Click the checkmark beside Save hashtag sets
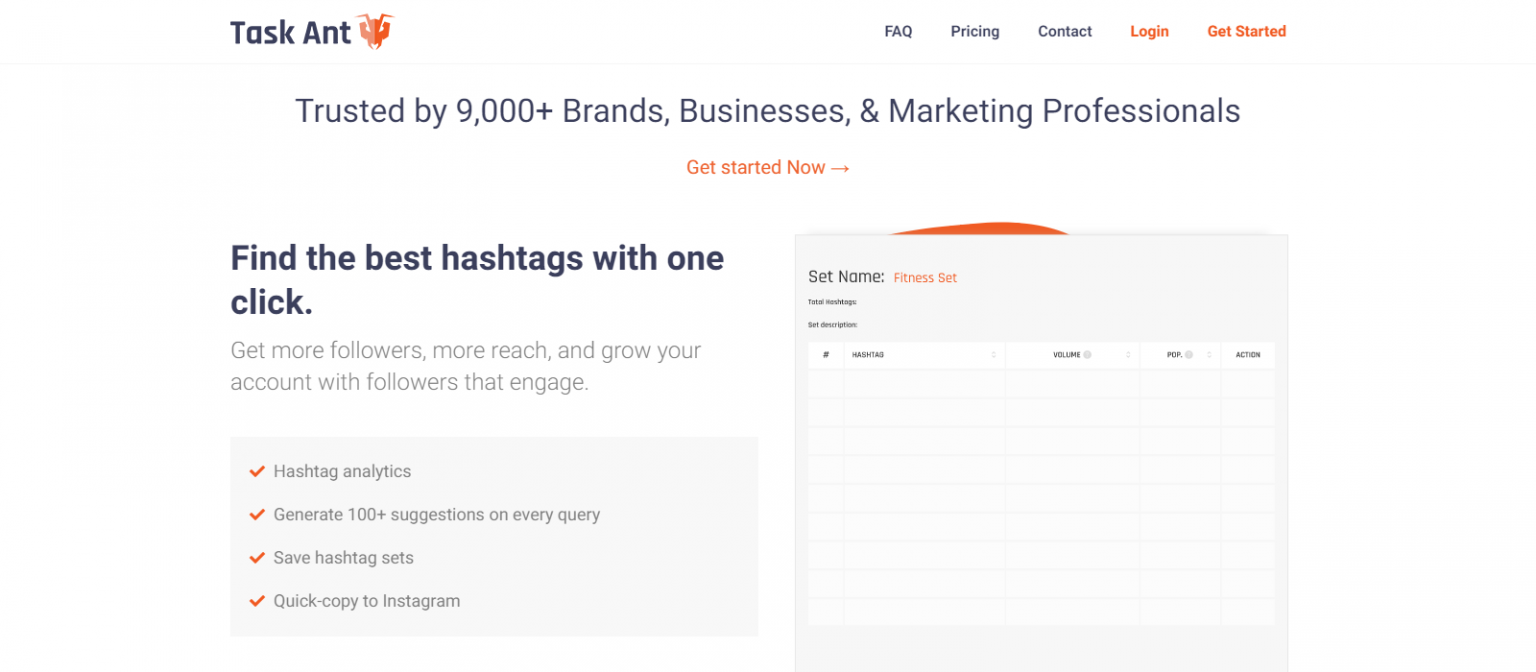This screenshot has height=672, width=1536. click(x=257, y=558)
